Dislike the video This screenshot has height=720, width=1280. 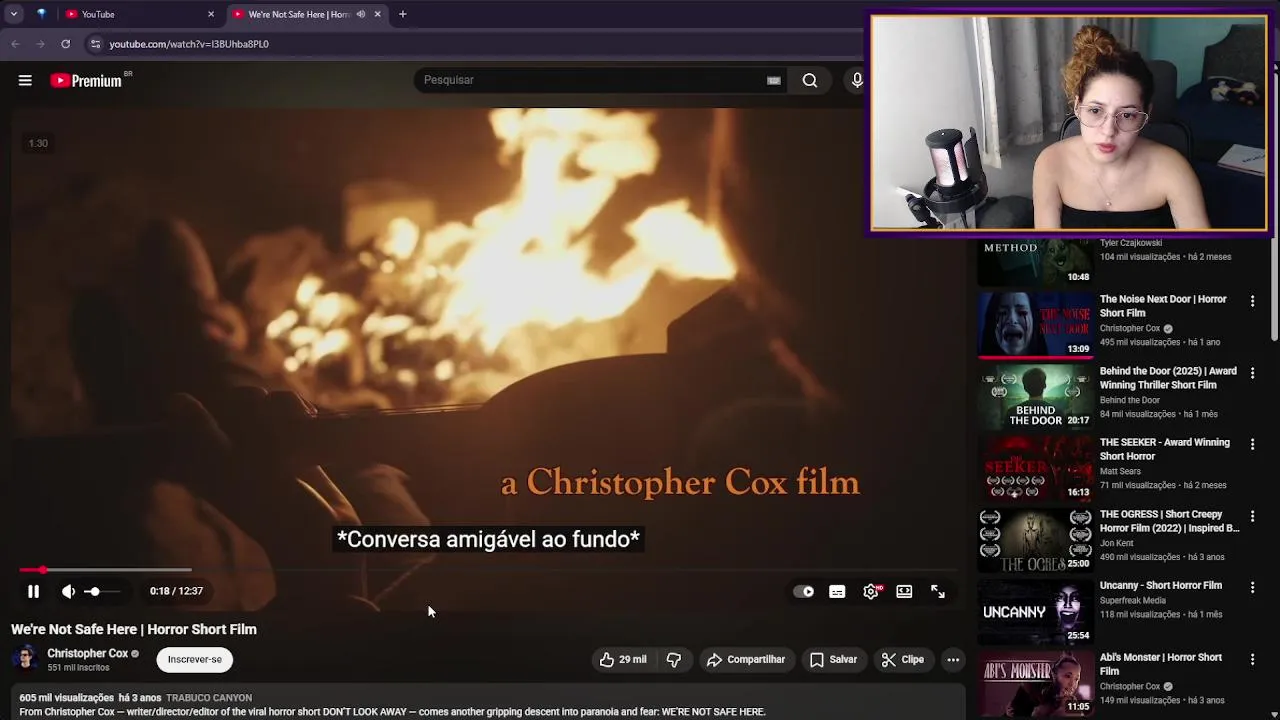coord(674,659)
